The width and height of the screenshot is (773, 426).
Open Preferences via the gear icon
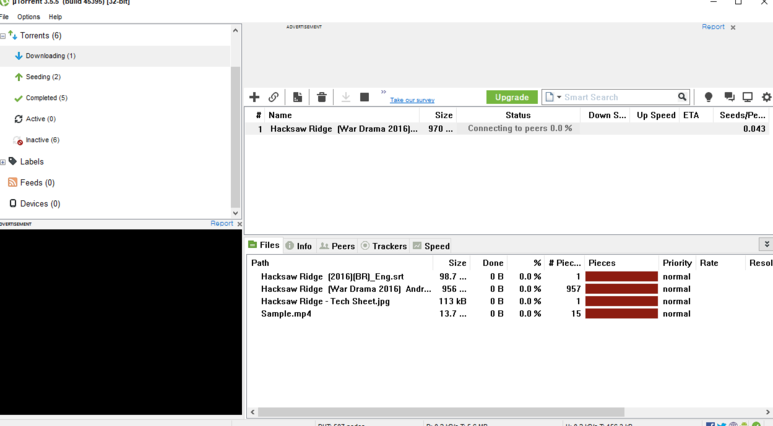coord(767,97)
